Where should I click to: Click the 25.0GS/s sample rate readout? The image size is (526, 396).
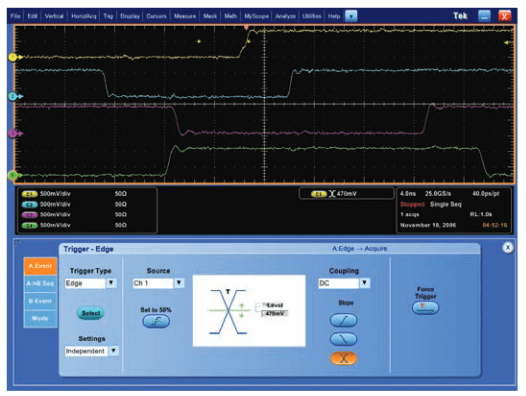pos(438,194)
